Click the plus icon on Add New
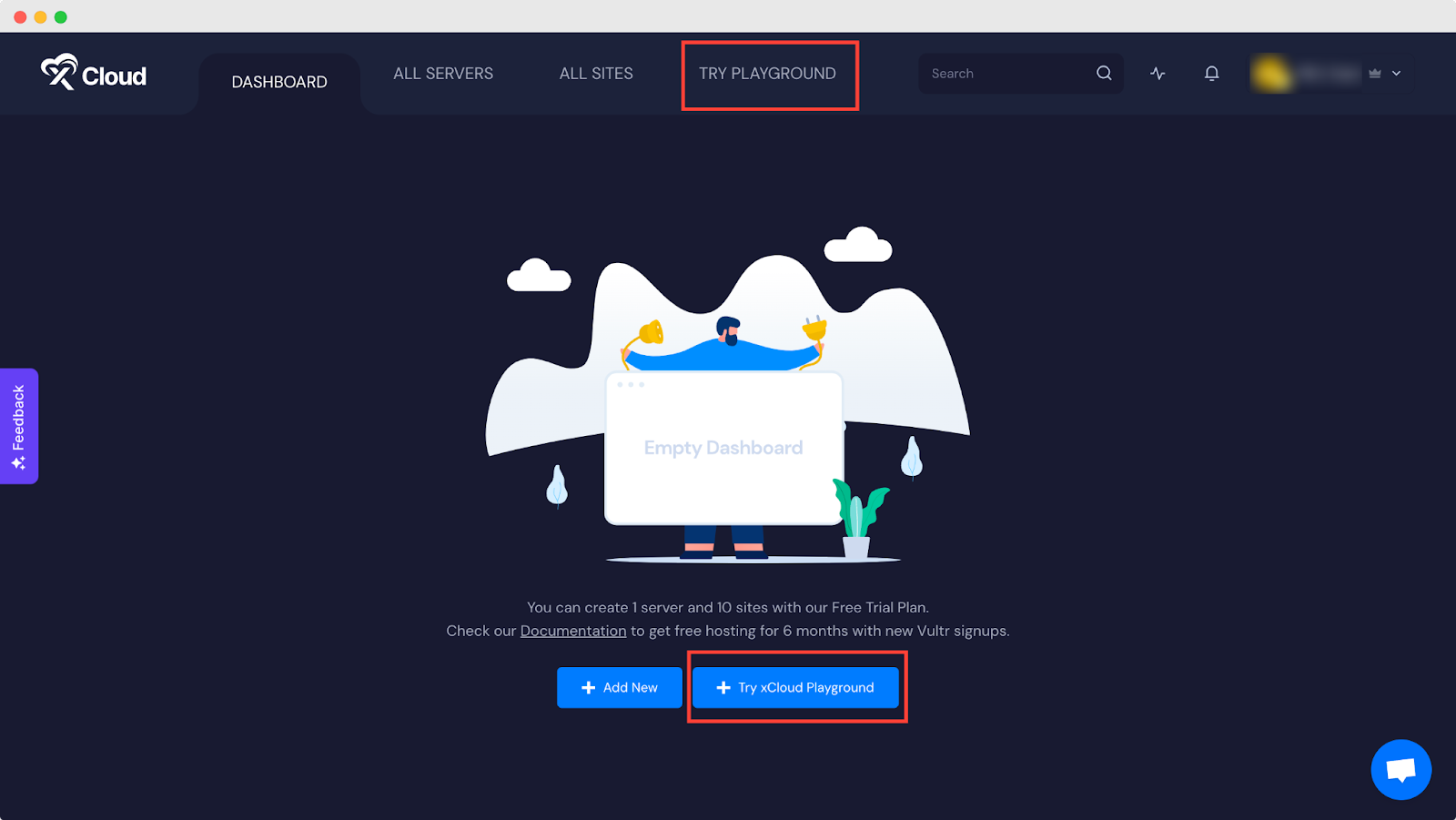Viewport: 1456px width, 820px height. click(x=588, y=687)
